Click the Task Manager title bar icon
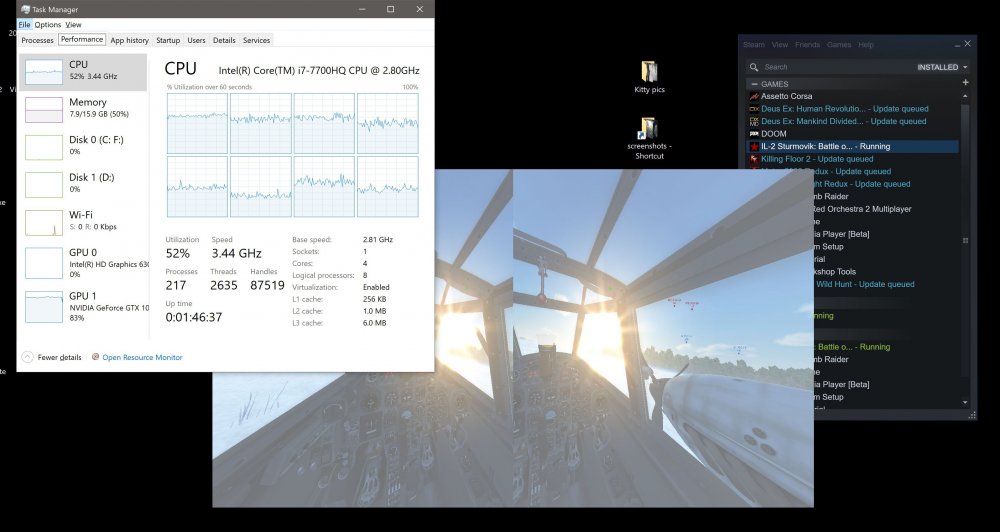 [25, 9]
